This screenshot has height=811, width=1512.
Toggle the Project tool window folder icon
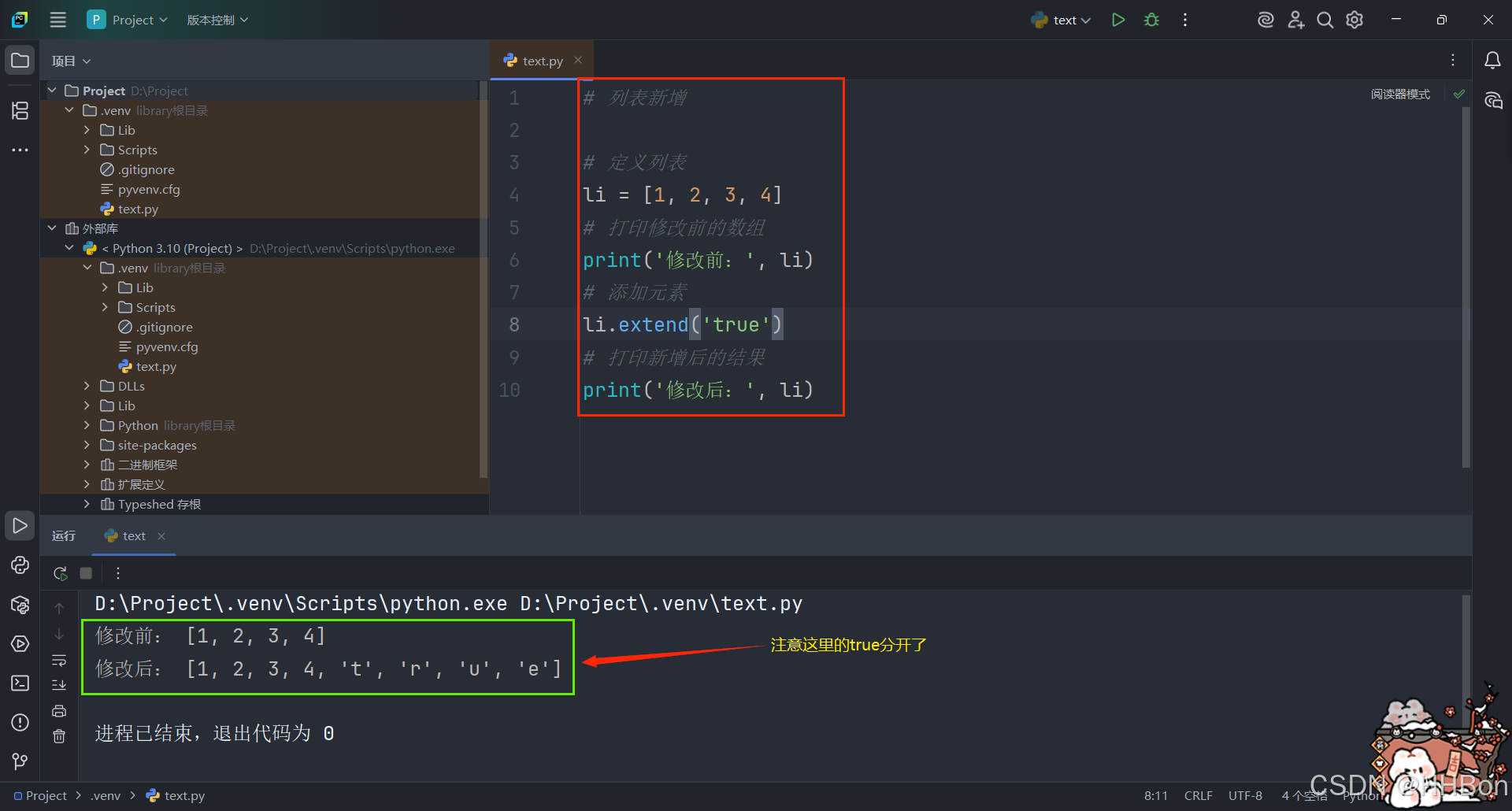click(x=20, y=61)
